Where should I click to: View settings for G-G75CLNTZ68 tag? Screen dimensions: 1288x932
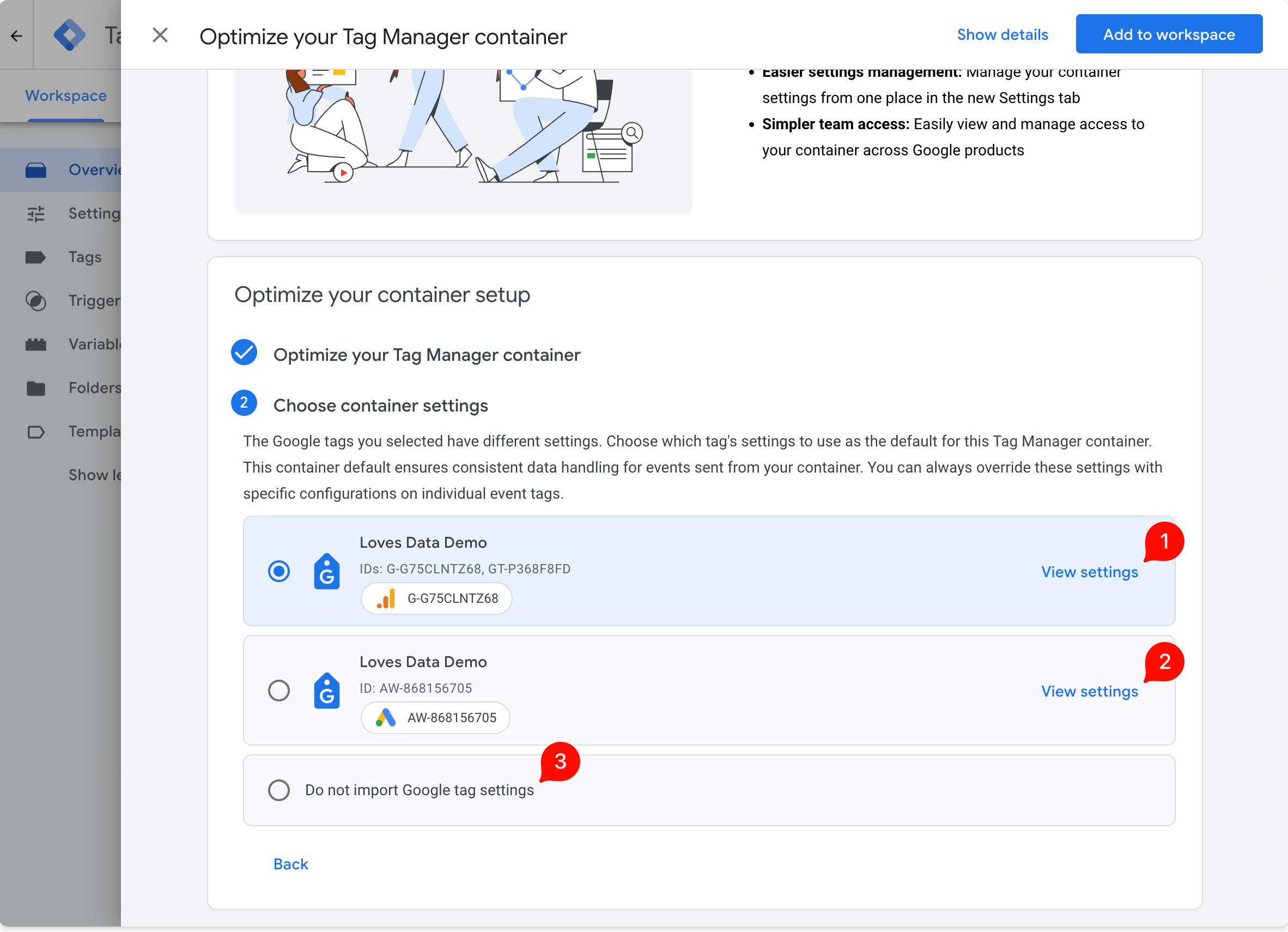(x=1089, y=572)
